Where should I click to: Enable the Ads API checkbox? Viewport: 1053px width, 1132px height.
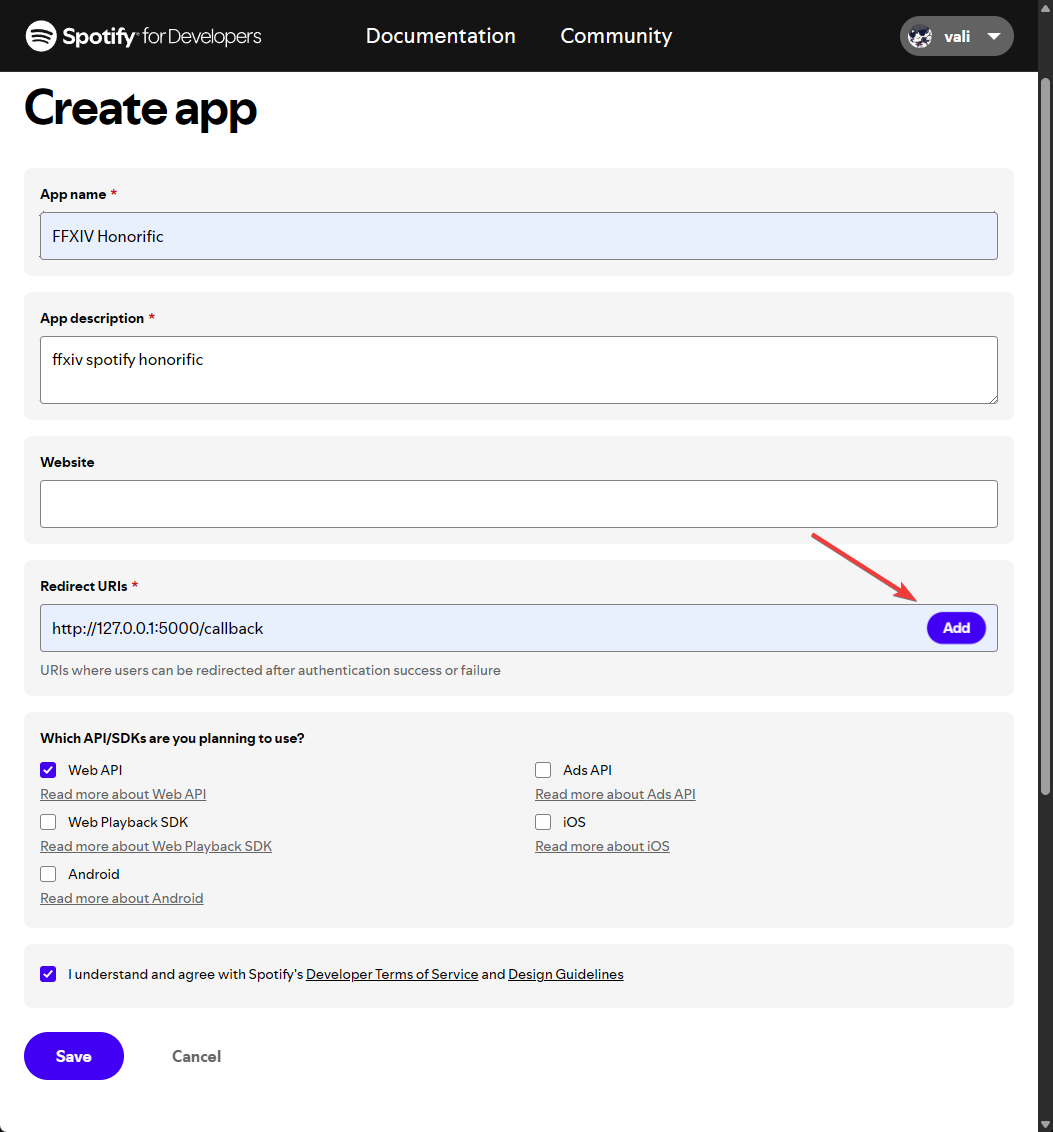(x=543, y=770)
